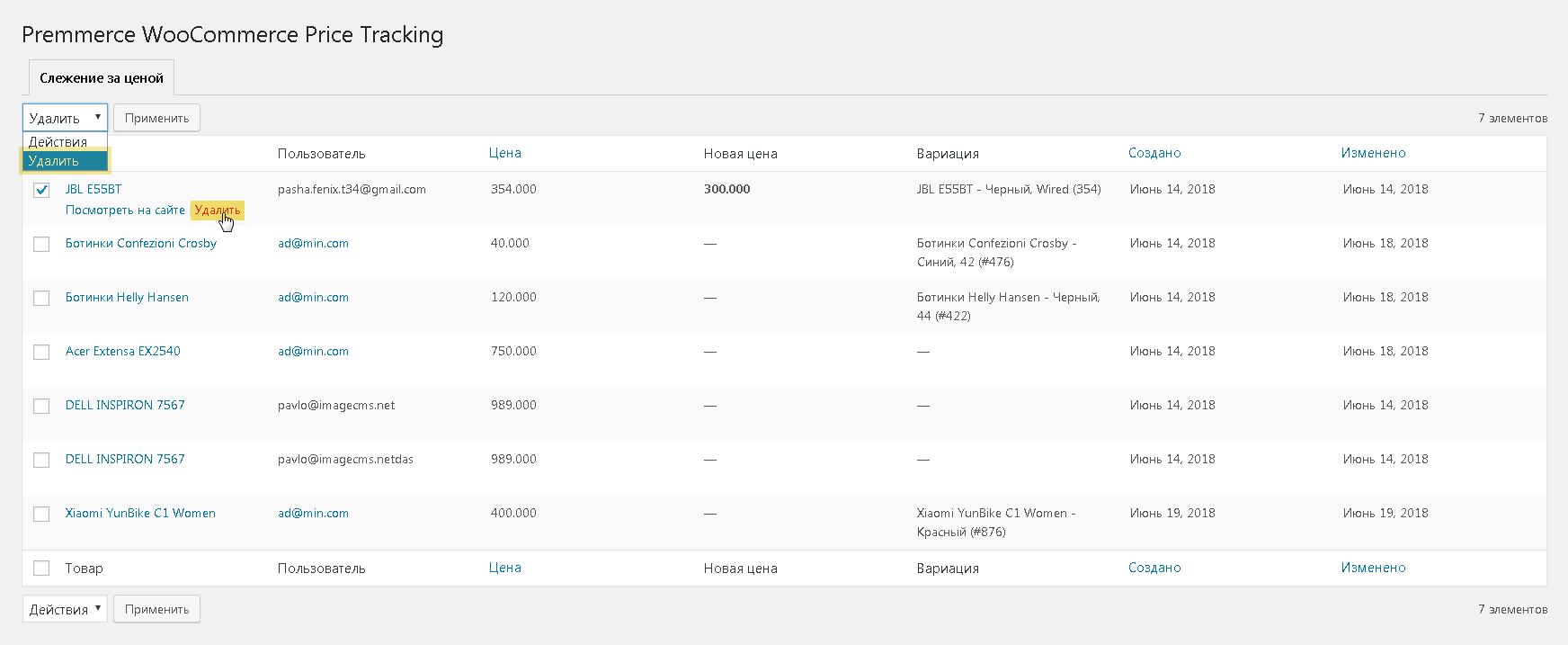Click ad@min.com user in Acer Extensa row

point(313,351)
